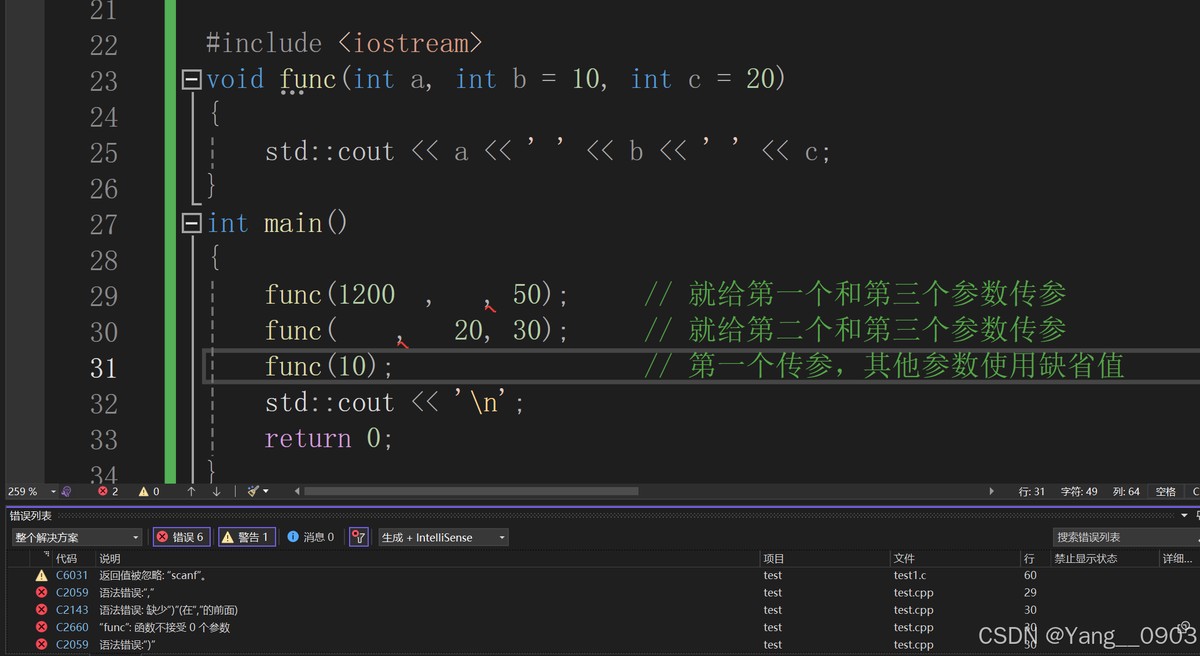Image resolution: width=1200 pixels, height=656 pixels.
Task: Toggle the 消息 0 messages filter
Action: 311,538
